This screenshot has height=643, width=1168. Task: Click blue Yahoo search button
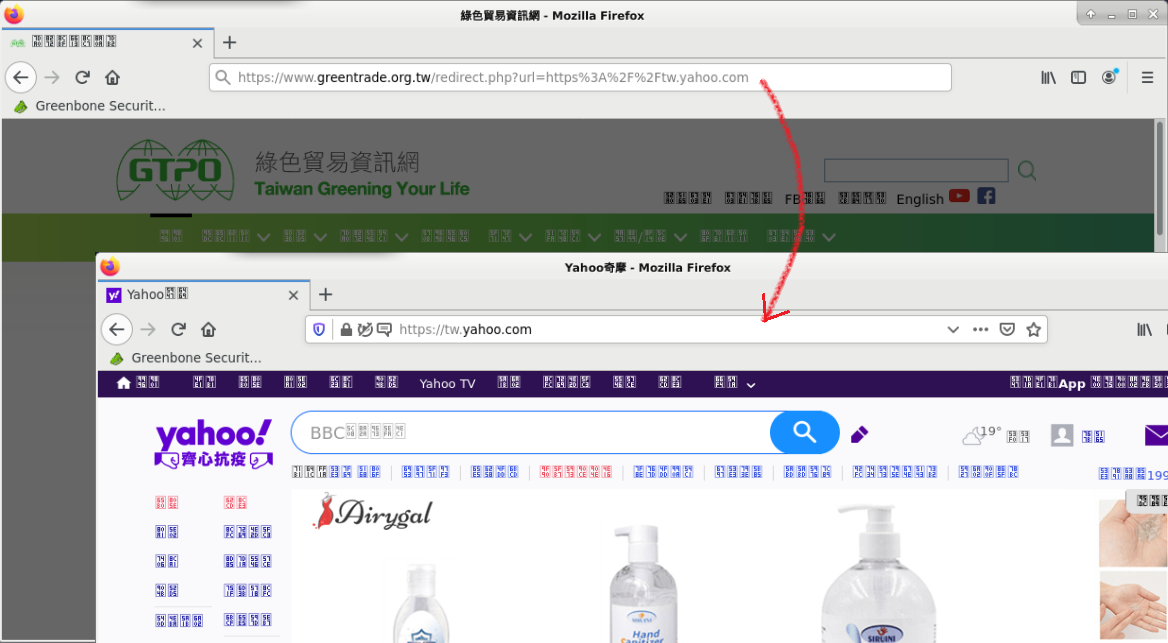click(804, 432)
